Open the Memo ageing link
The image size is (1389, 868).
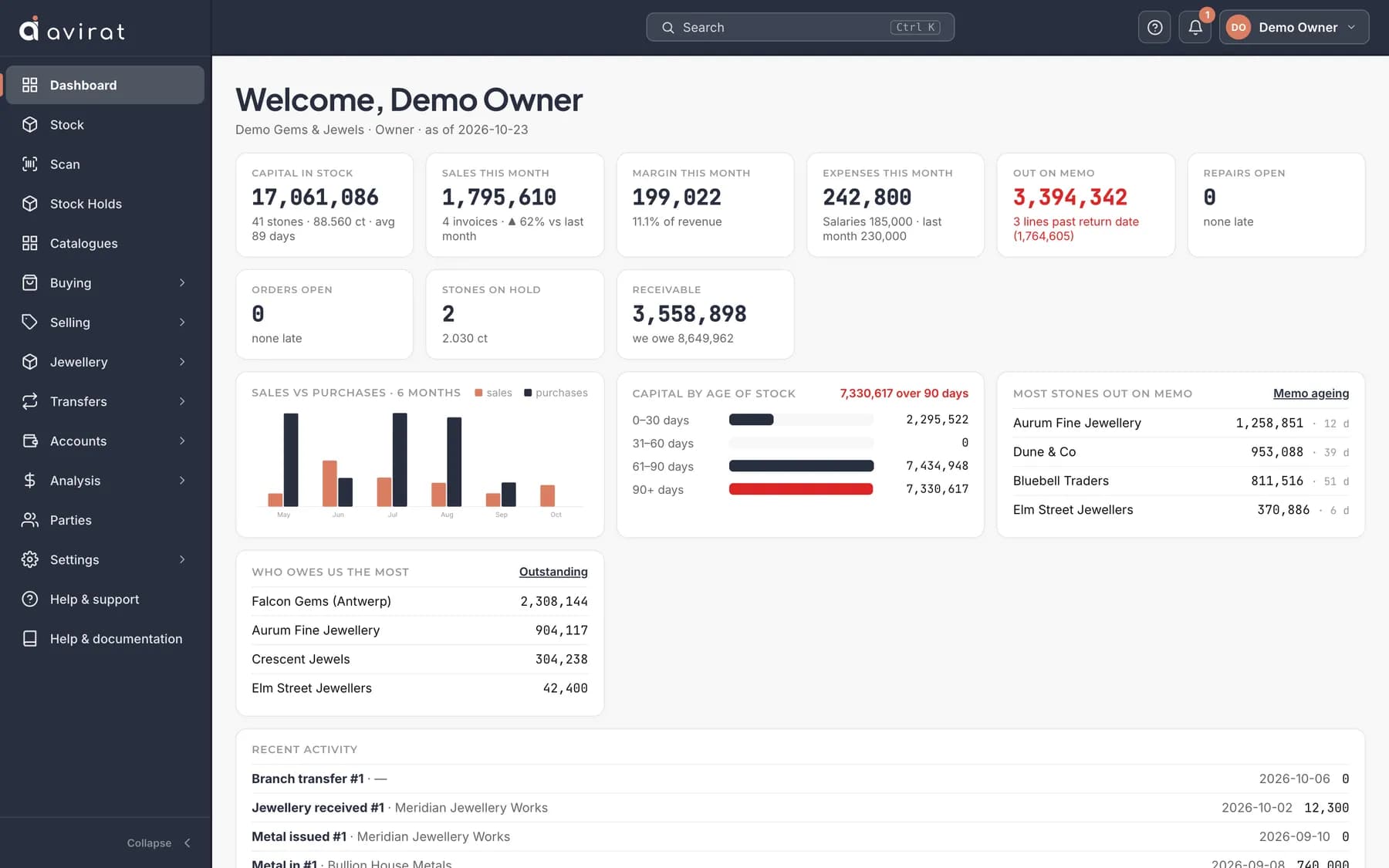pyautogui.click(x=1311, y=393)
